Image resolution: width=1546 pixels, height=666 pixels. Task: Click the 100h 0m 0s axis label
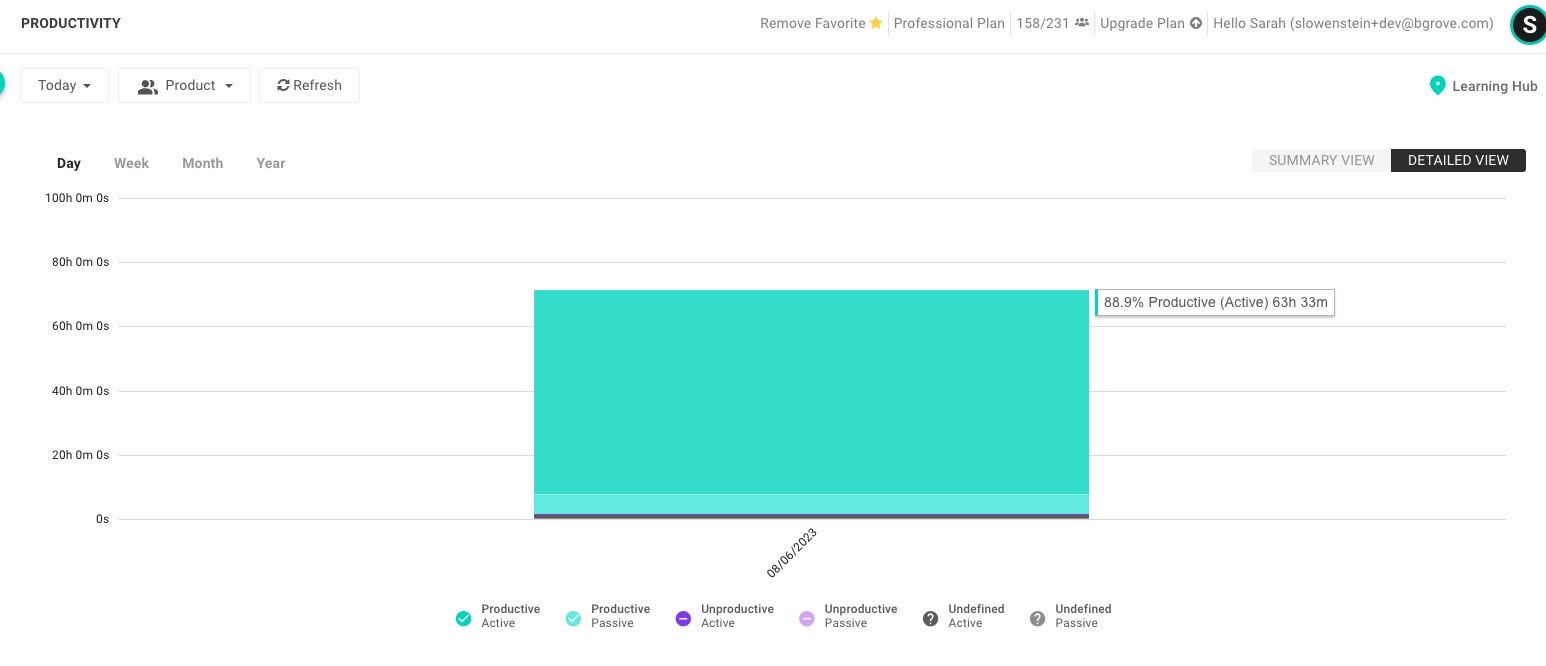tap(77, 198)
